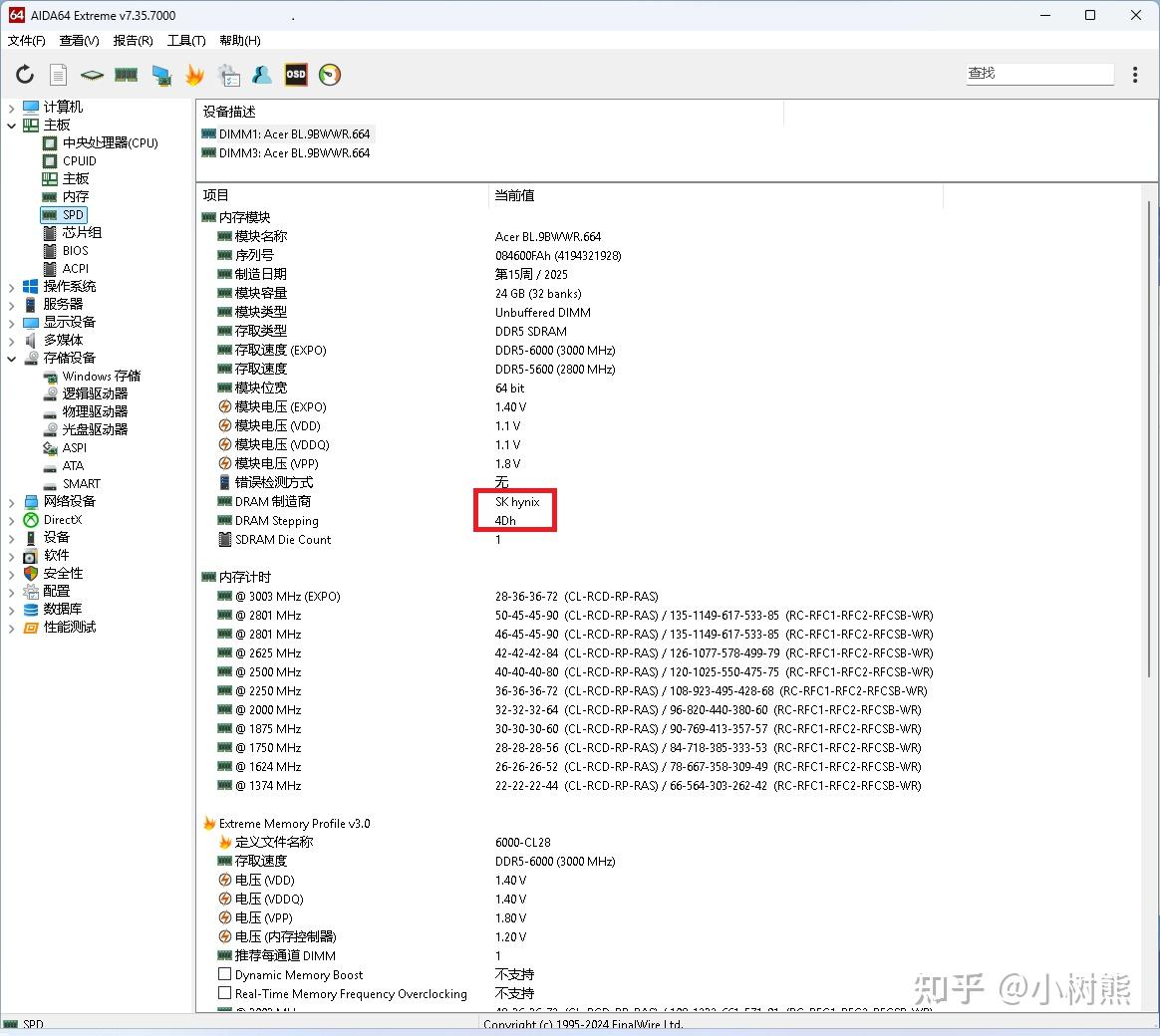
Task: Open the 工具(T) menu
Action: coord(185,41)
